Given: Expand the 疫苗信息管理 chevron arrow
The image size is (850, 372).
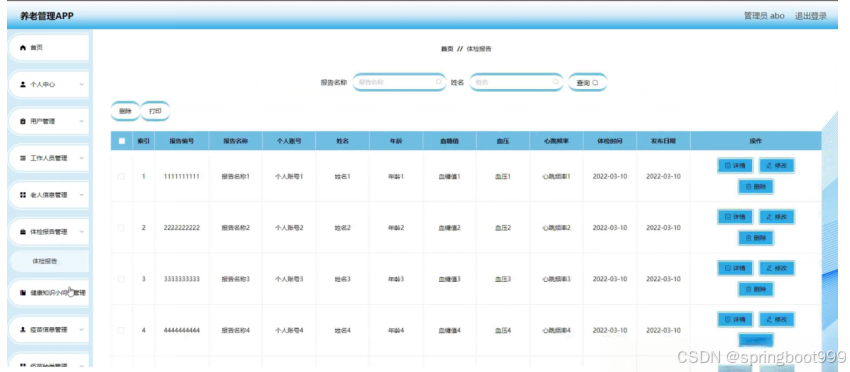Looking at the screenshot, I should pyautogui.click(x=81, y=330).
